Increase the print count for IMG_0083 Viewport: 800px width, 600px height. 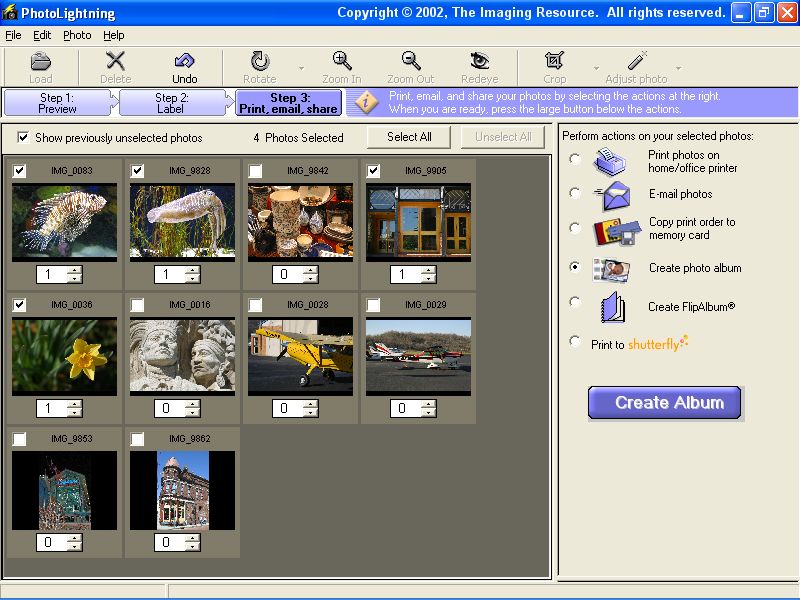[74, 270]
